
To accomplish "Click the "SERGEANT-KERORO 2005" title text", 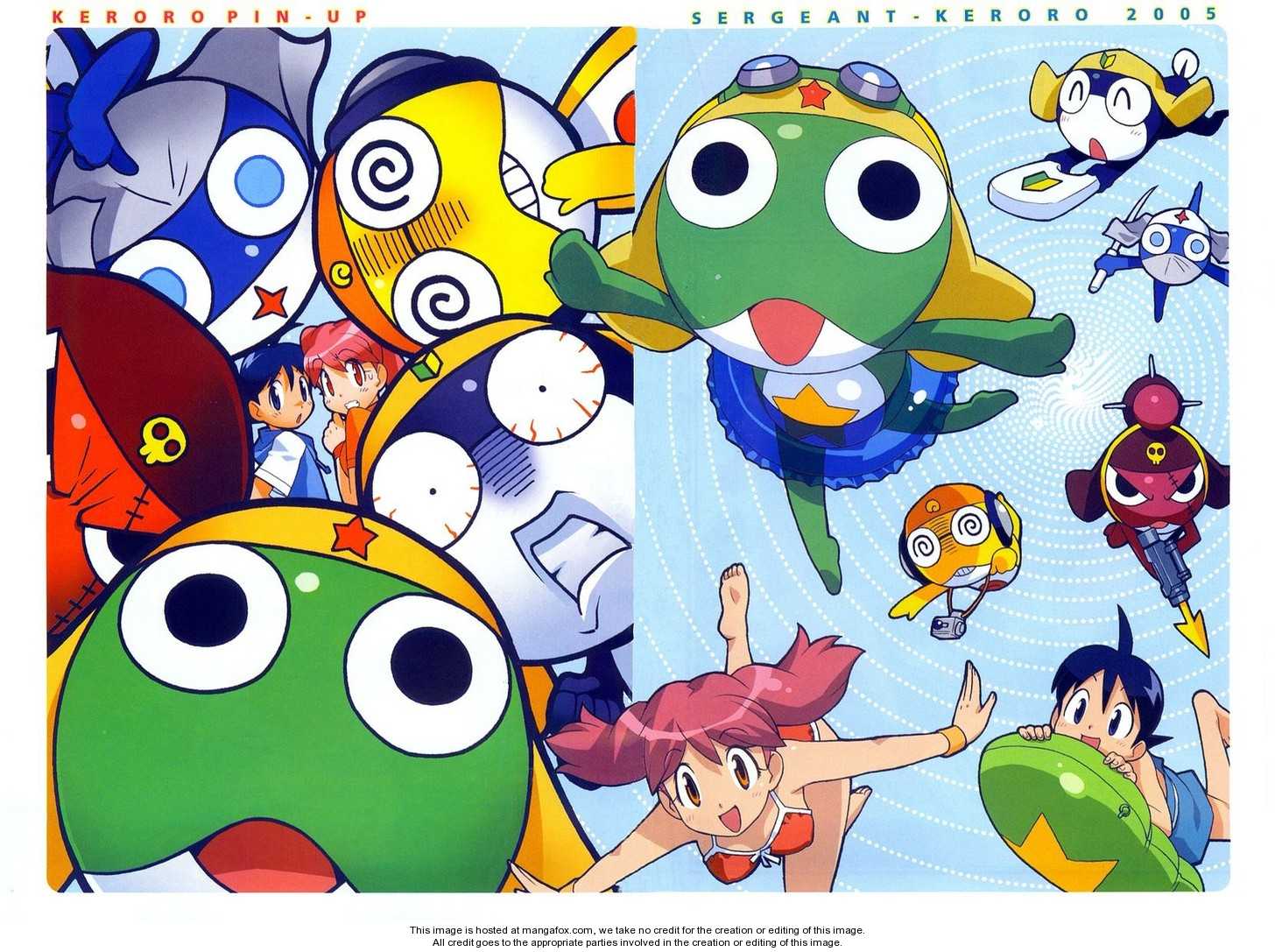I will click(954, 15).
